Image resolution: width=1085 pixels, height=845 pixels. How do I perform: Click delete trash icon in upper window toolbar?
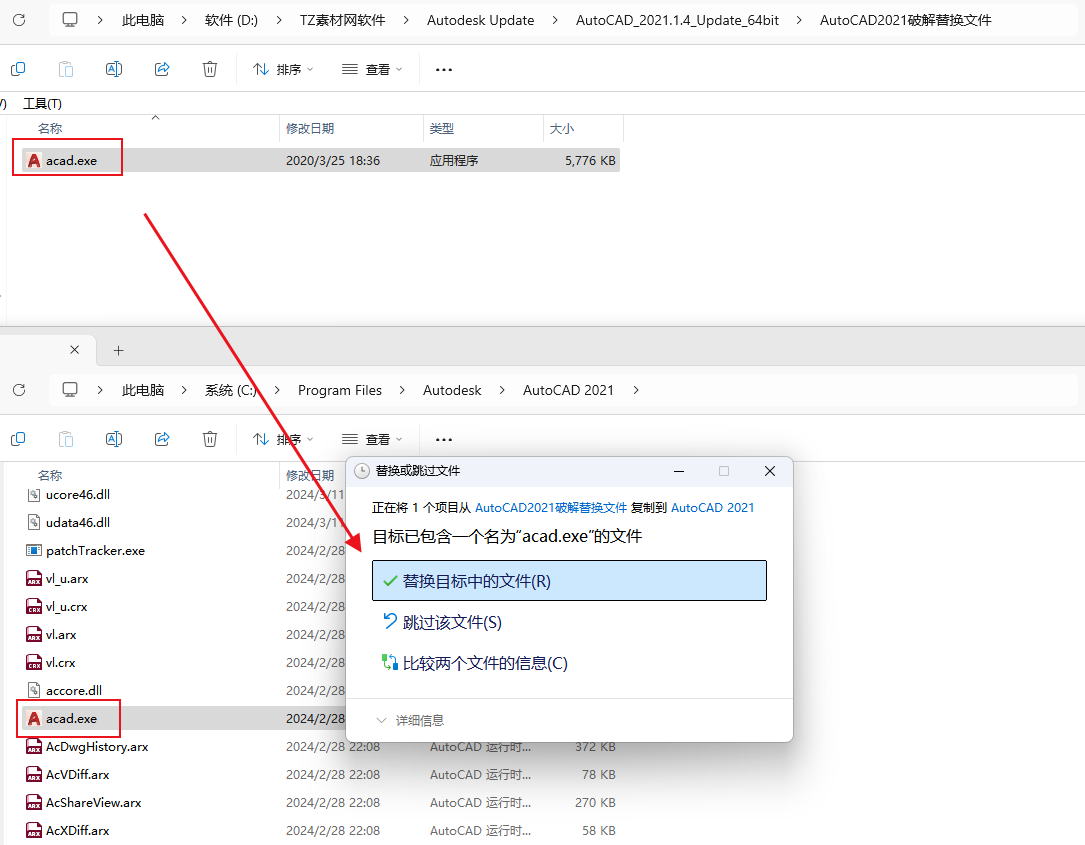[210, 69]
